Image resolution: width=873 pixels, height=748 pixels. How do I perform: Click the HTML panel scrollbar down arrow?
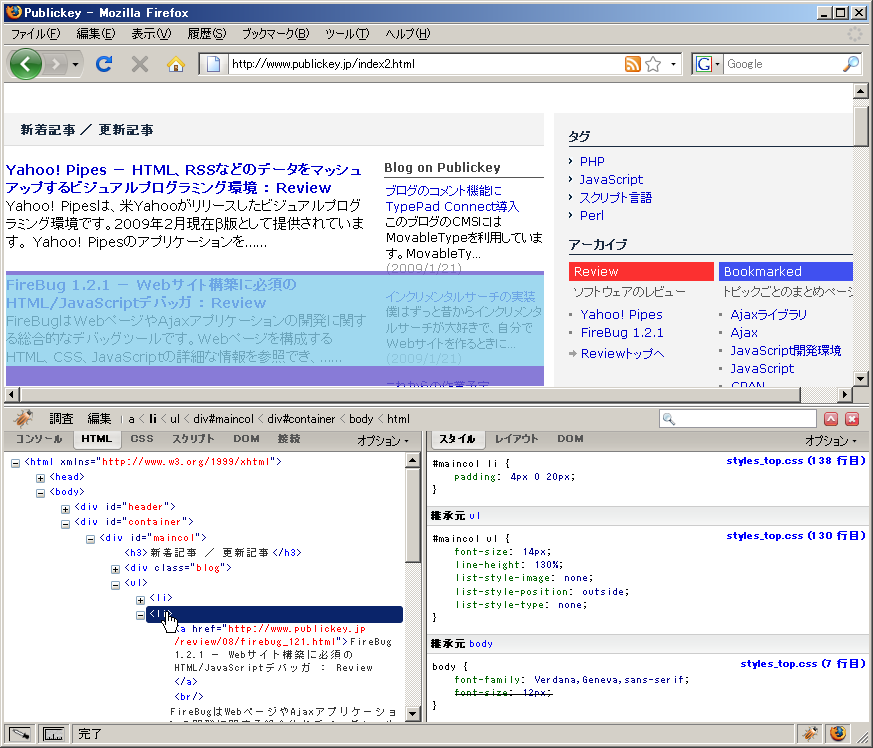click(413, 713)
